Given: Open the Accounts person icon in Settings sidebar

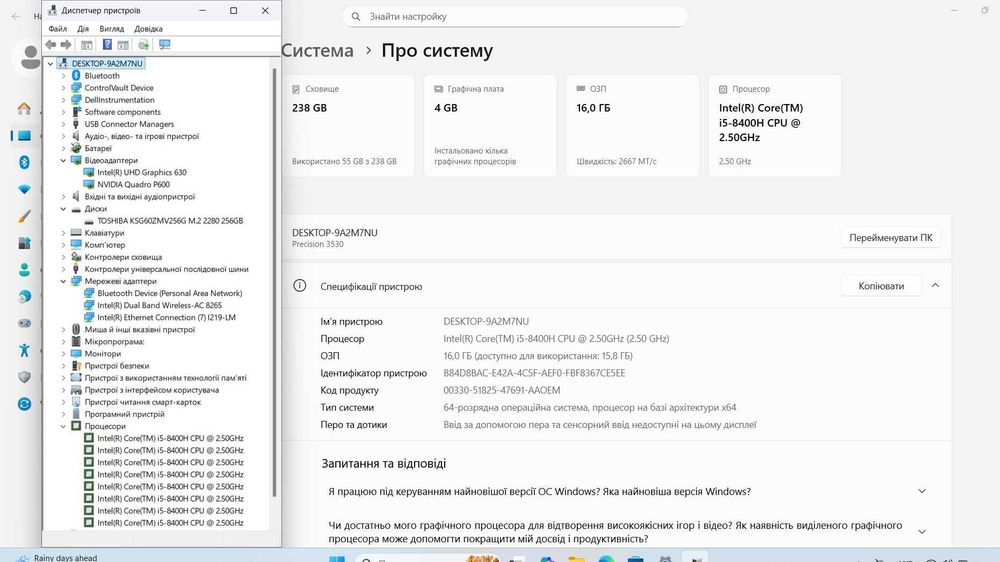Looking at the screenshot, I should [x=24, y=270].
